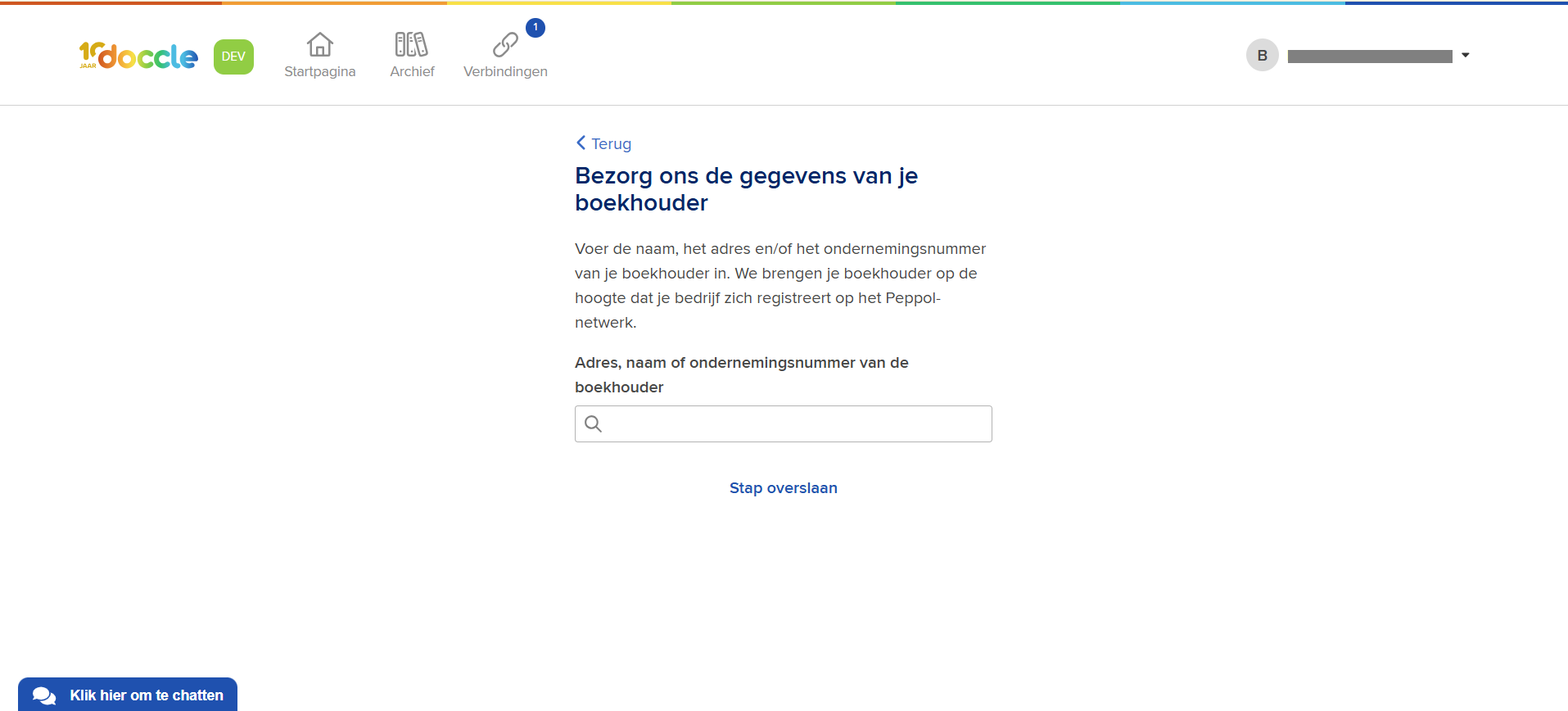The height and width of the screenshot is (711, 1568).
Task: Click the Doccle logo
Action: point(138,56)
